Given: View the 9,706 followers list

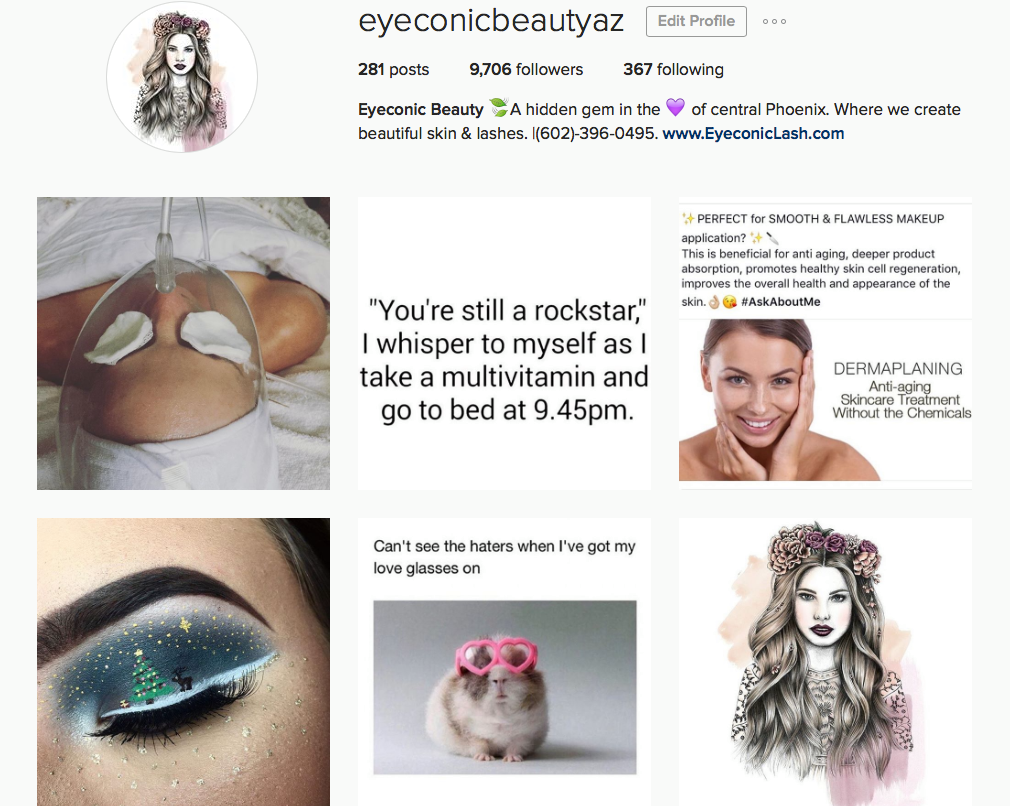Looking at the screenshot, I should point(526,69).
